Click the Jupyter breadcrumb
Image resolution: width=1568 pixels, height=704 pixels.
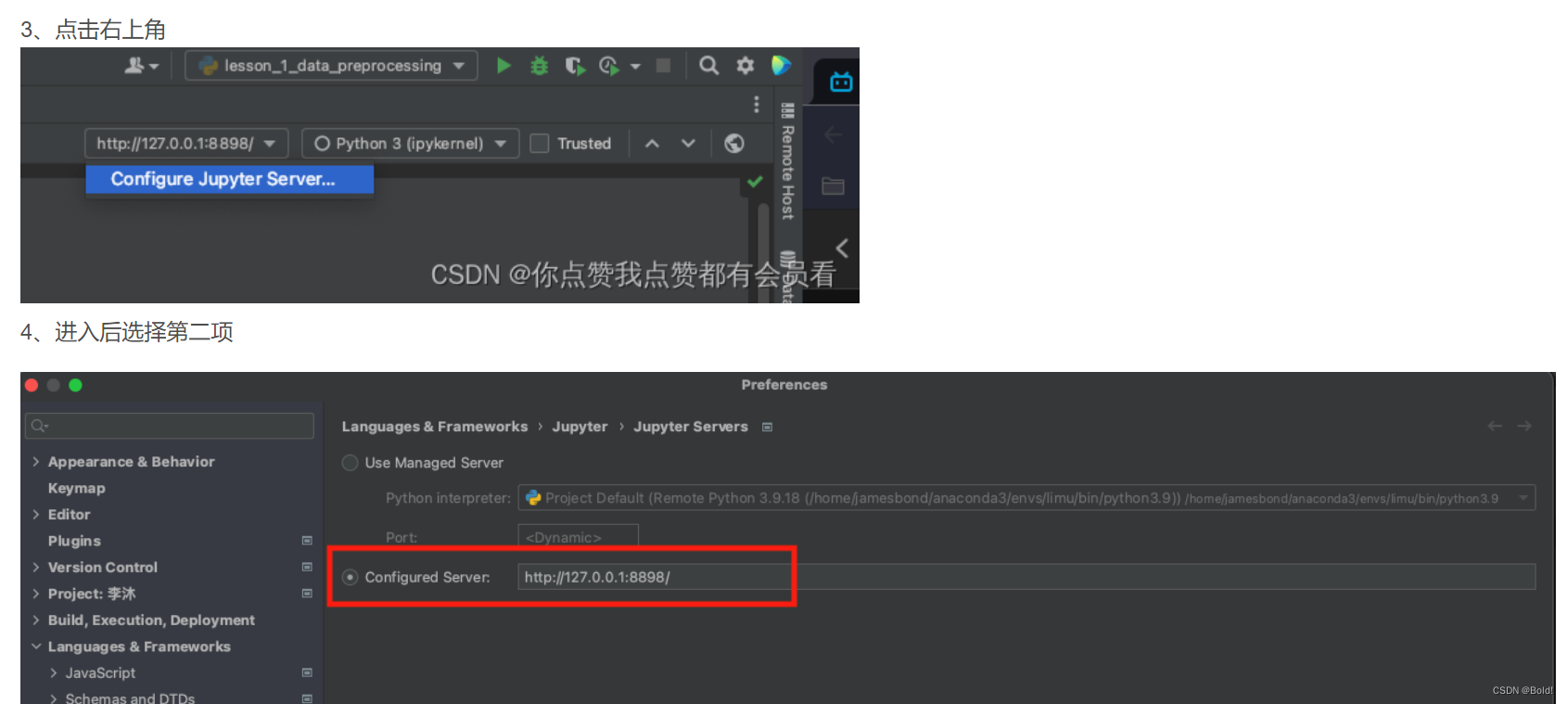pyautogui.click(x=580, y=427)
